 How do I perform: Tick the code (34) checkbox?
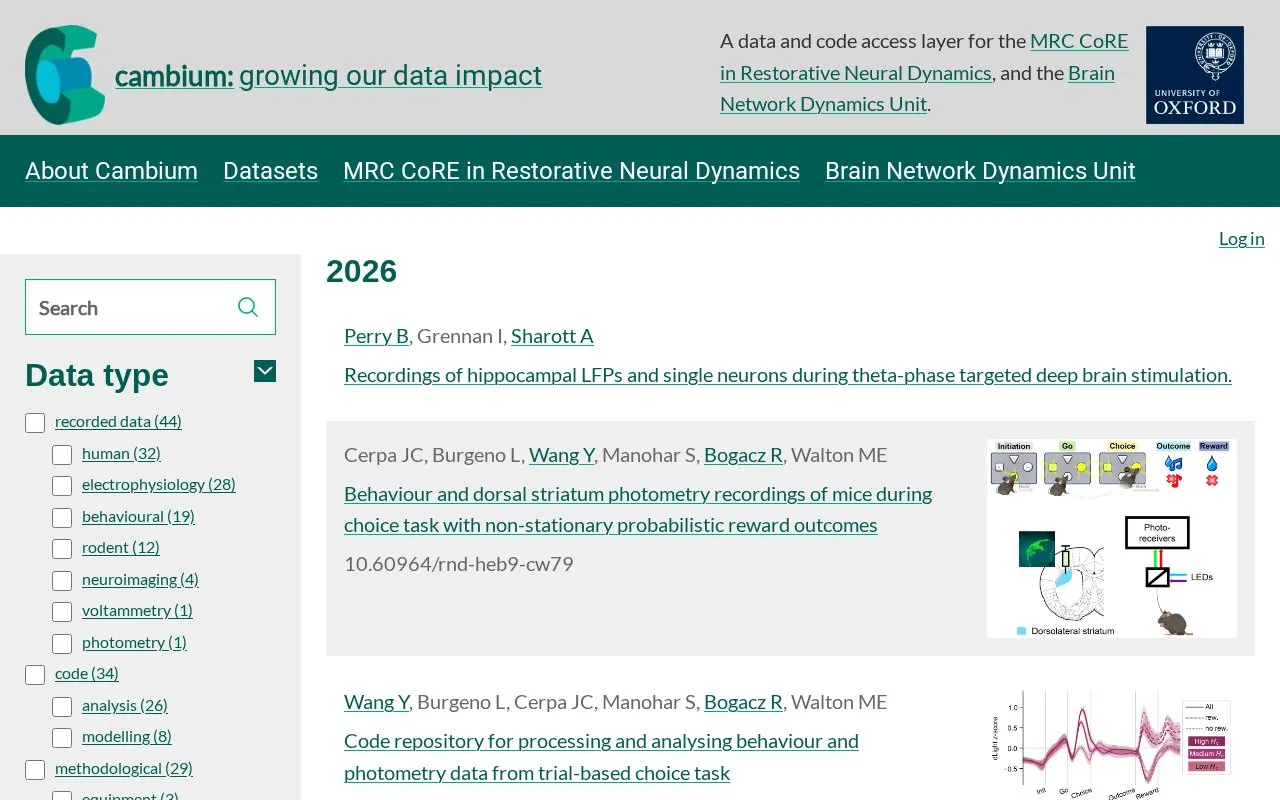coord(35,674)
